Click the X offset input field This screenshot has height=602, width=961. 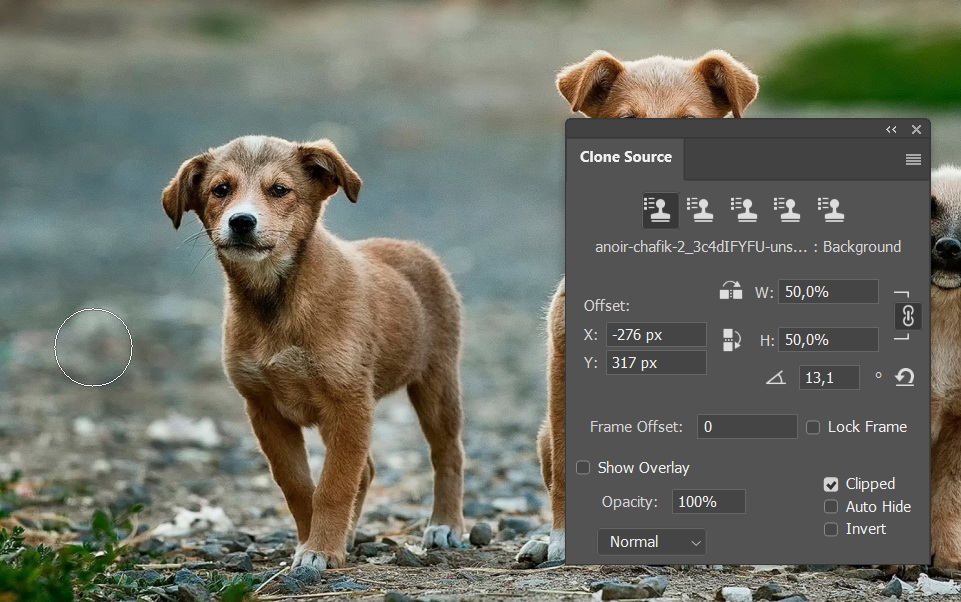[656, 335]
